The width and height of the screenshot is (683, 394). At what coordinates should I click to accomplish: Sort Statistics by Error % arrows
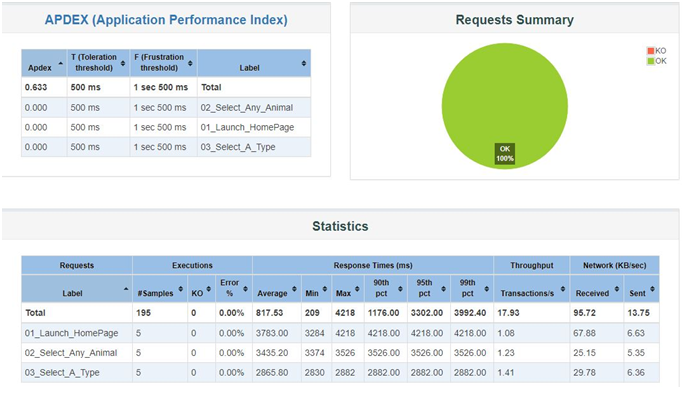coord(246,289)
